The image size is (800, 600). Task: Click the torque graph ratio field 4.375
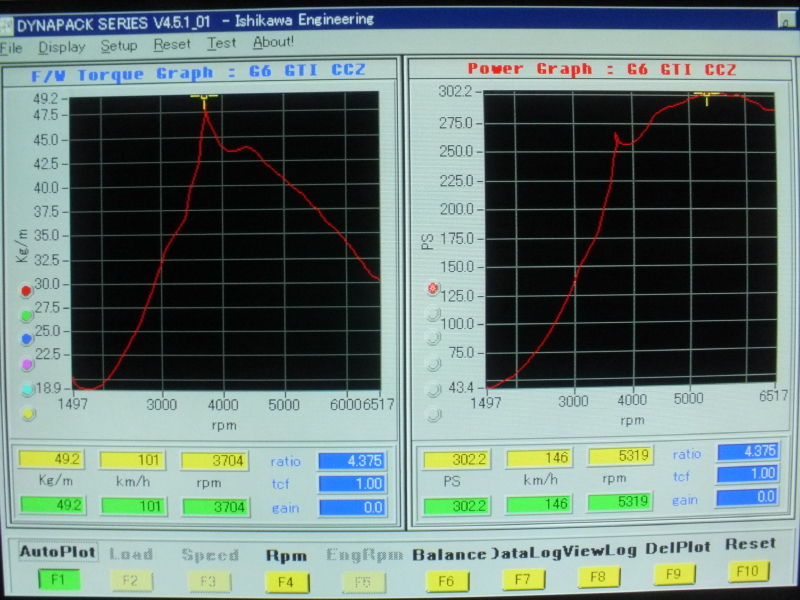tap(352, 461)
